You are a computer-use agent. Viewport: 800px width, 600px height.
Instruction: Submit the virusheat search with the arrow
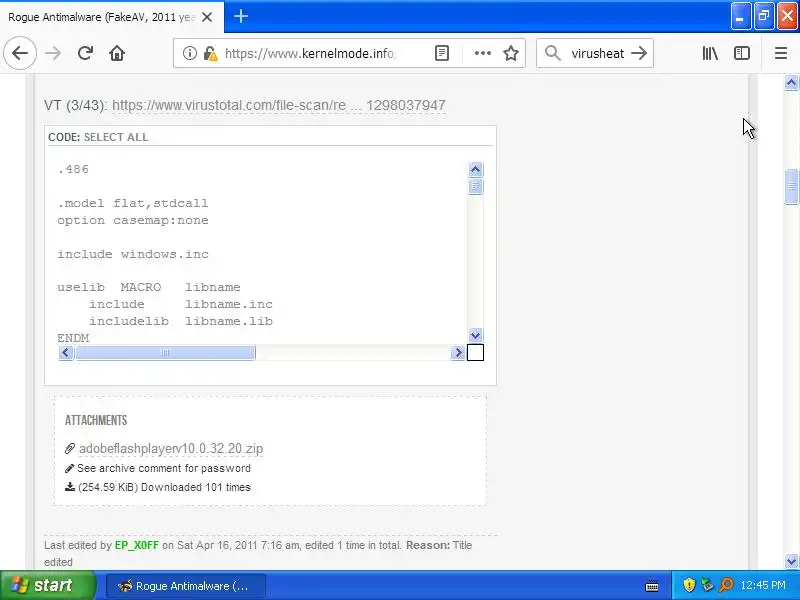pyautogui.click(x=639, y=53)
